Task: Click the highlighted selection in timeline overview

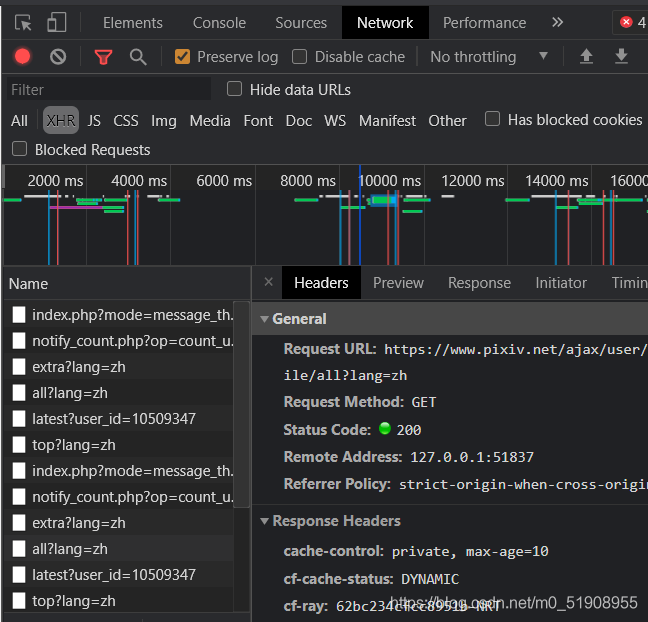Action: 384,200
